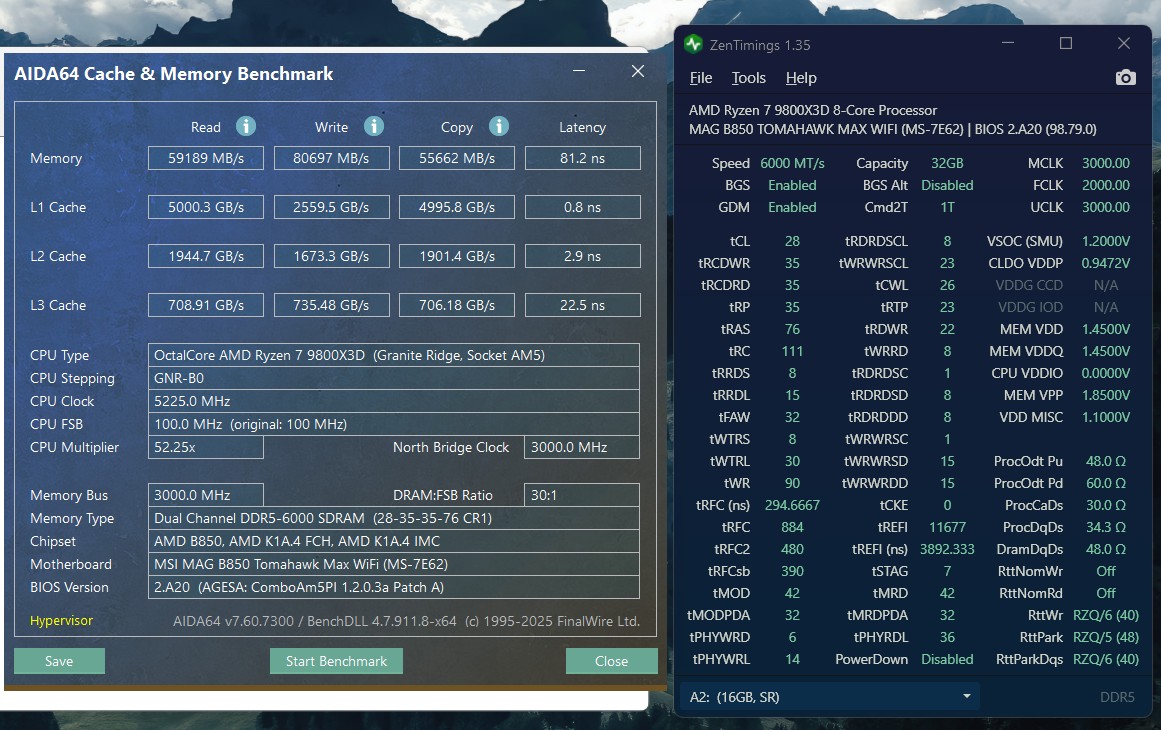This screenshot has height=730, width=1161.
Task: Click the L3 Cache Write value 735.48 GB/s
Action: 331,305
